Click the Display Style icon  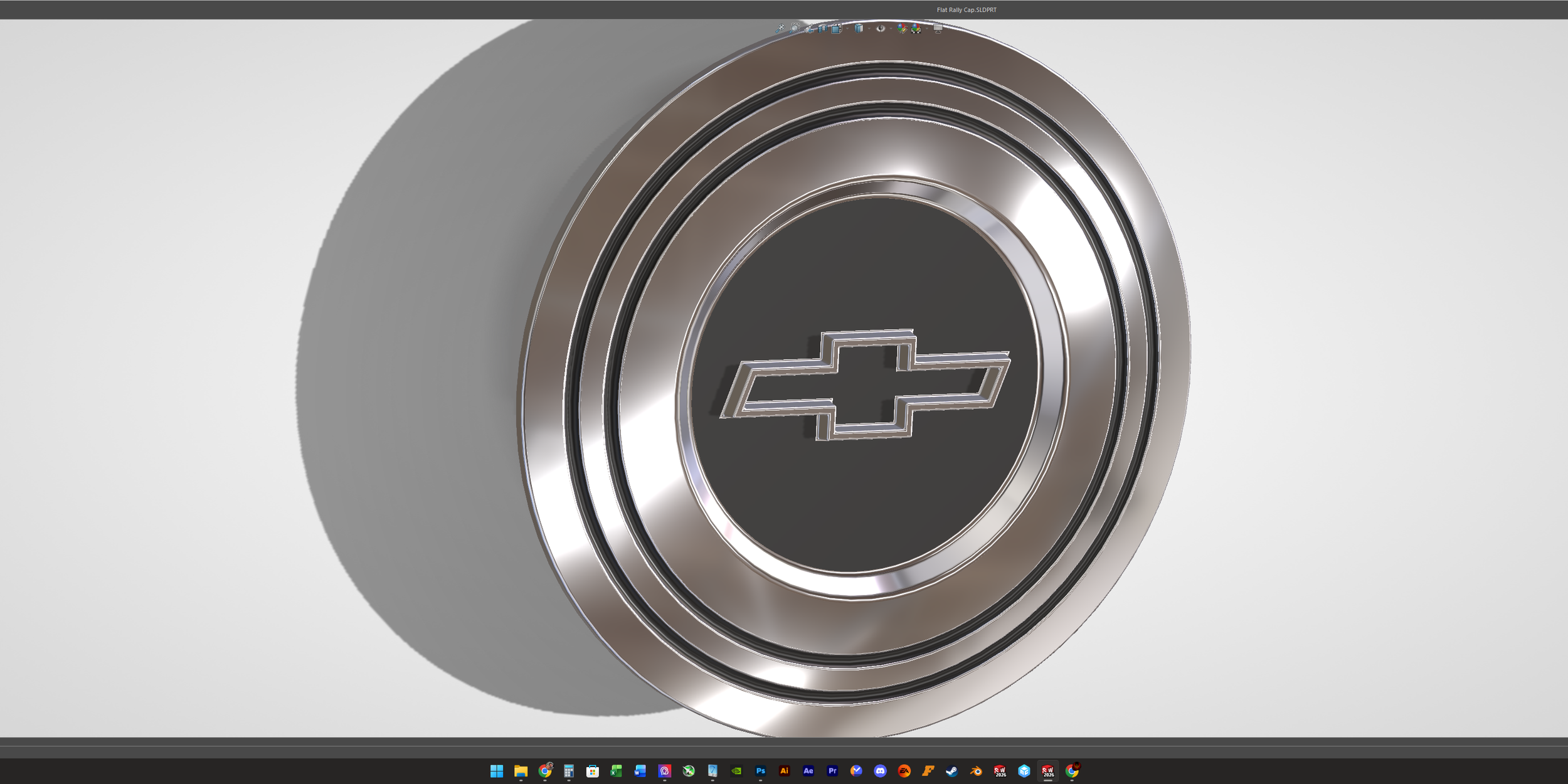point(859,28)
